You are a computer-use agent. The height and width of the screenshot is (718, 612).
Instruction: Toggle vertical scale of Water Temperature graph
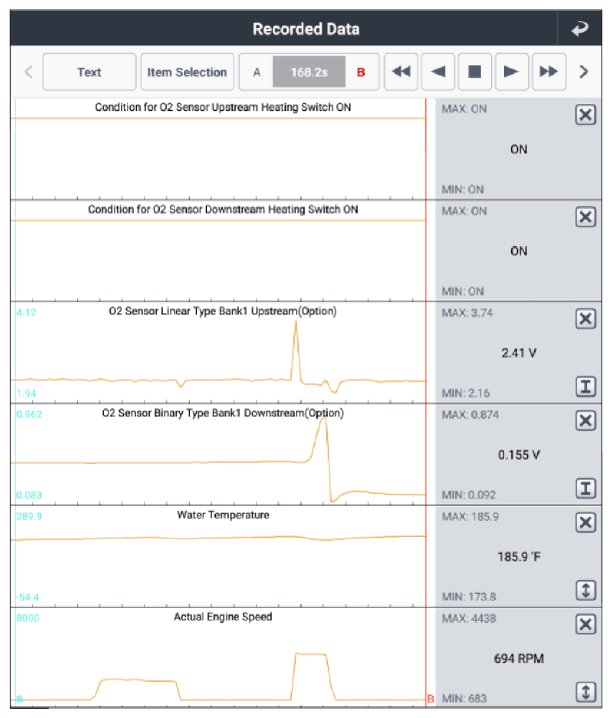(x=585, y=590)
